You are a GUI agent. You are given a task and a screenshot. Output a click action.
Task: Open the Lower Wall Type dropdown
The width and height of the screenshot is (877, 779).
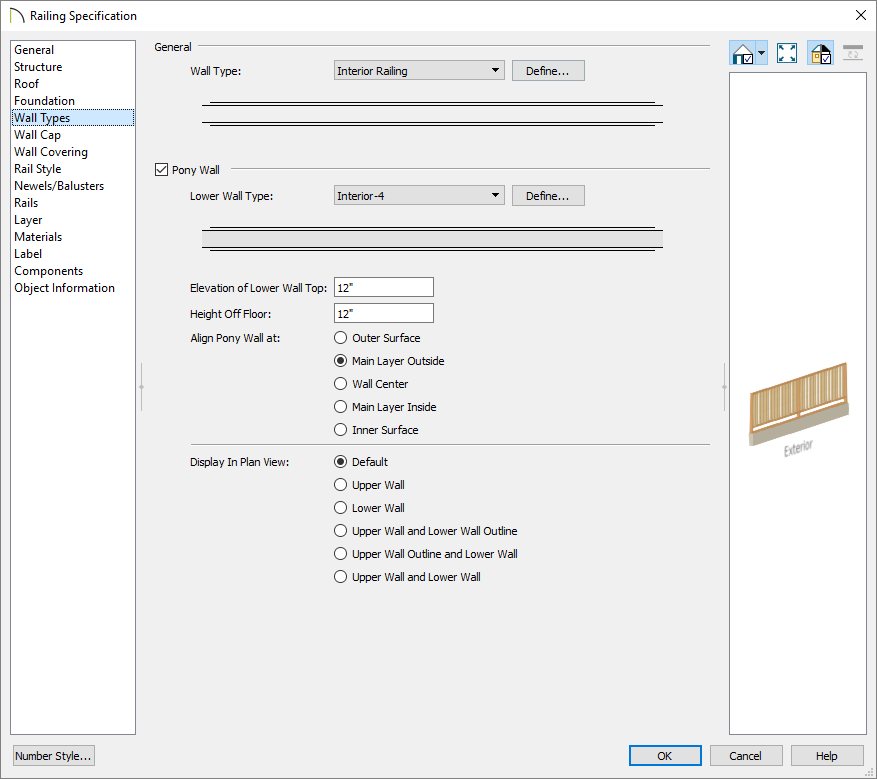419,196
